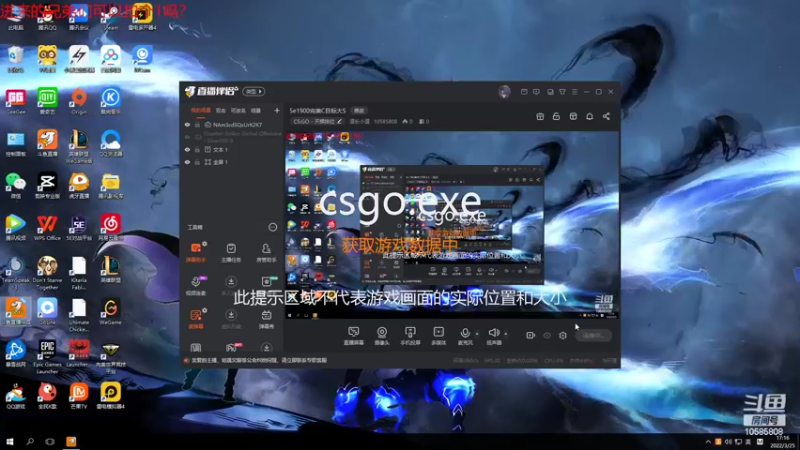Open the notification bell in stream header

click(x=589, y=116)
